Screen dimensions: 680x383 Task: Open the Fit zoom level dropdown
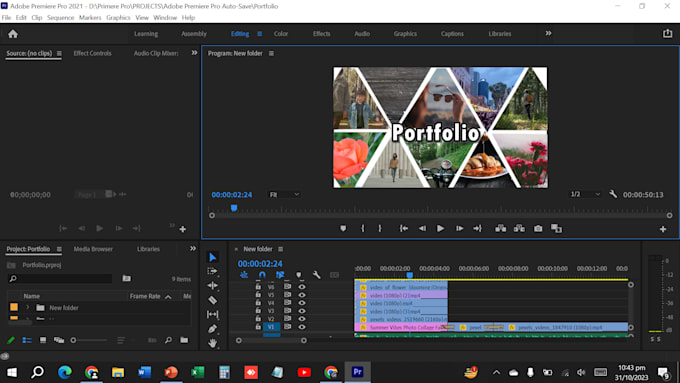(x=284, y=194)
